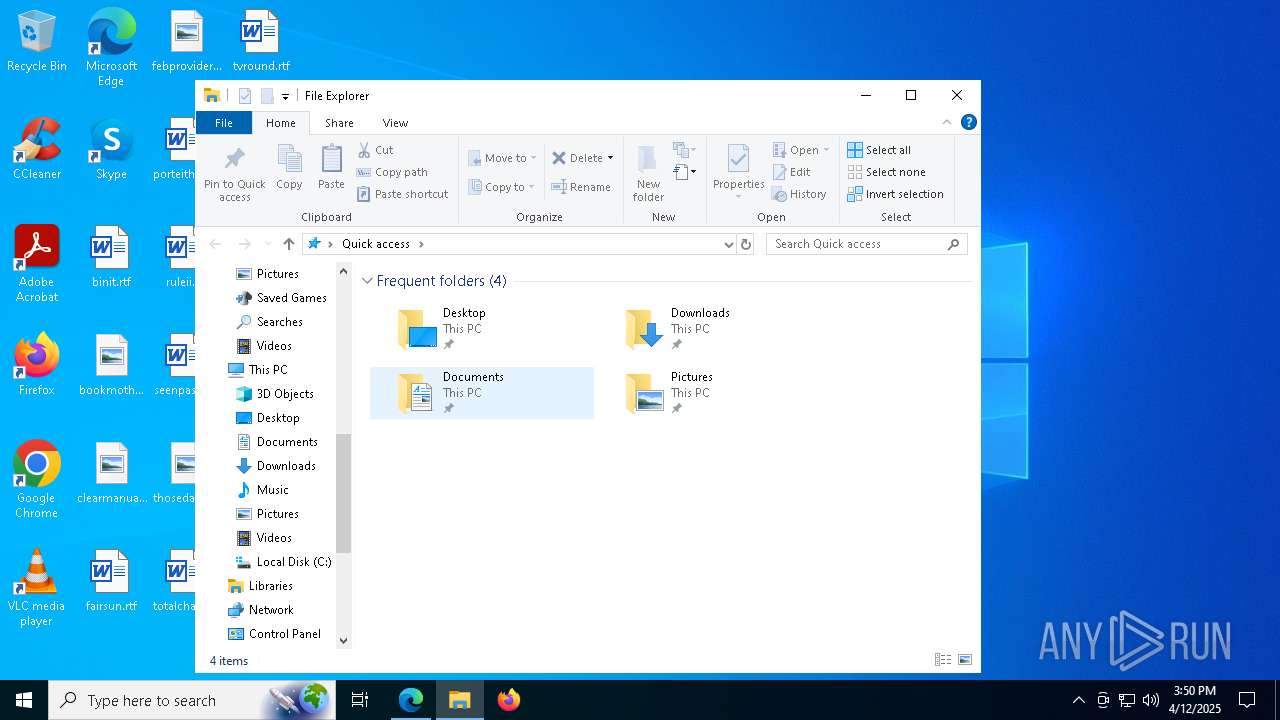The image size is (1280, 720).
Task: Click Select none
Action: coord(886,172)
